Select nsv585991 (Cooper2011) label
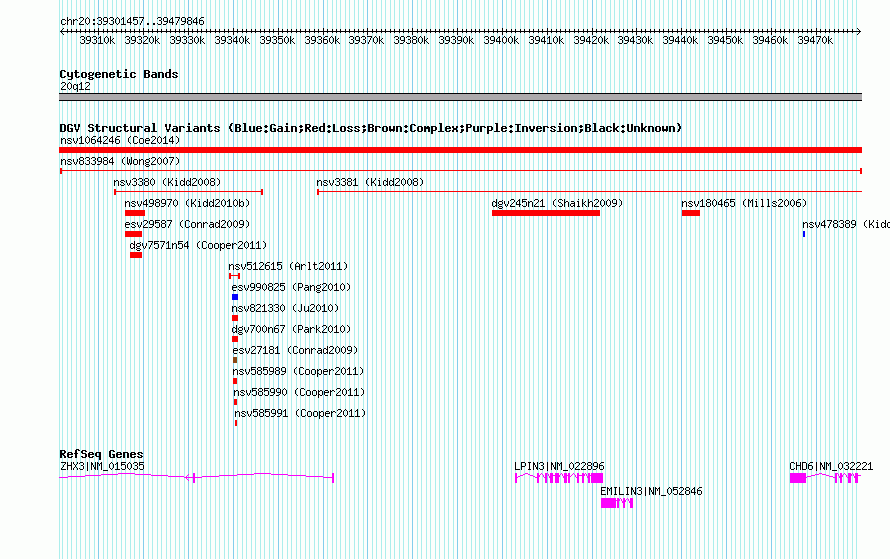 point(300,413)
